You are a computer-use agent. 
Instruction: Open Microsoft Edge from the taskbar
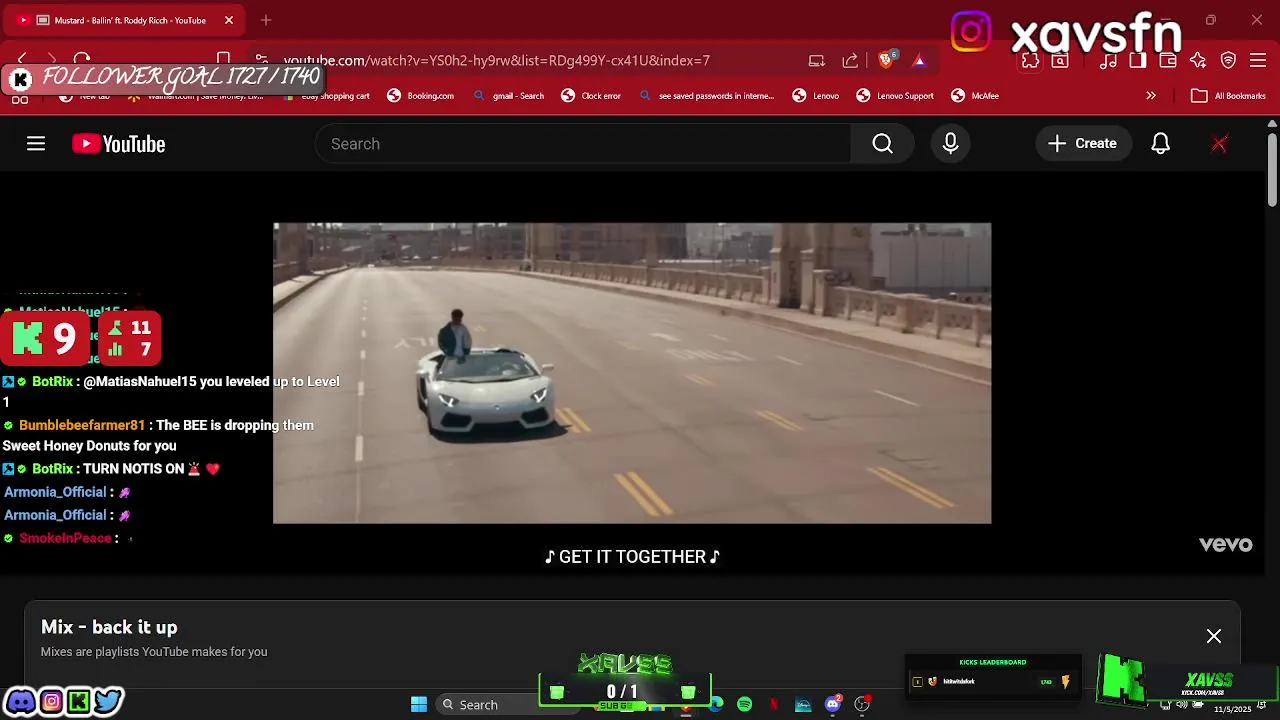(x=716, y=705)
